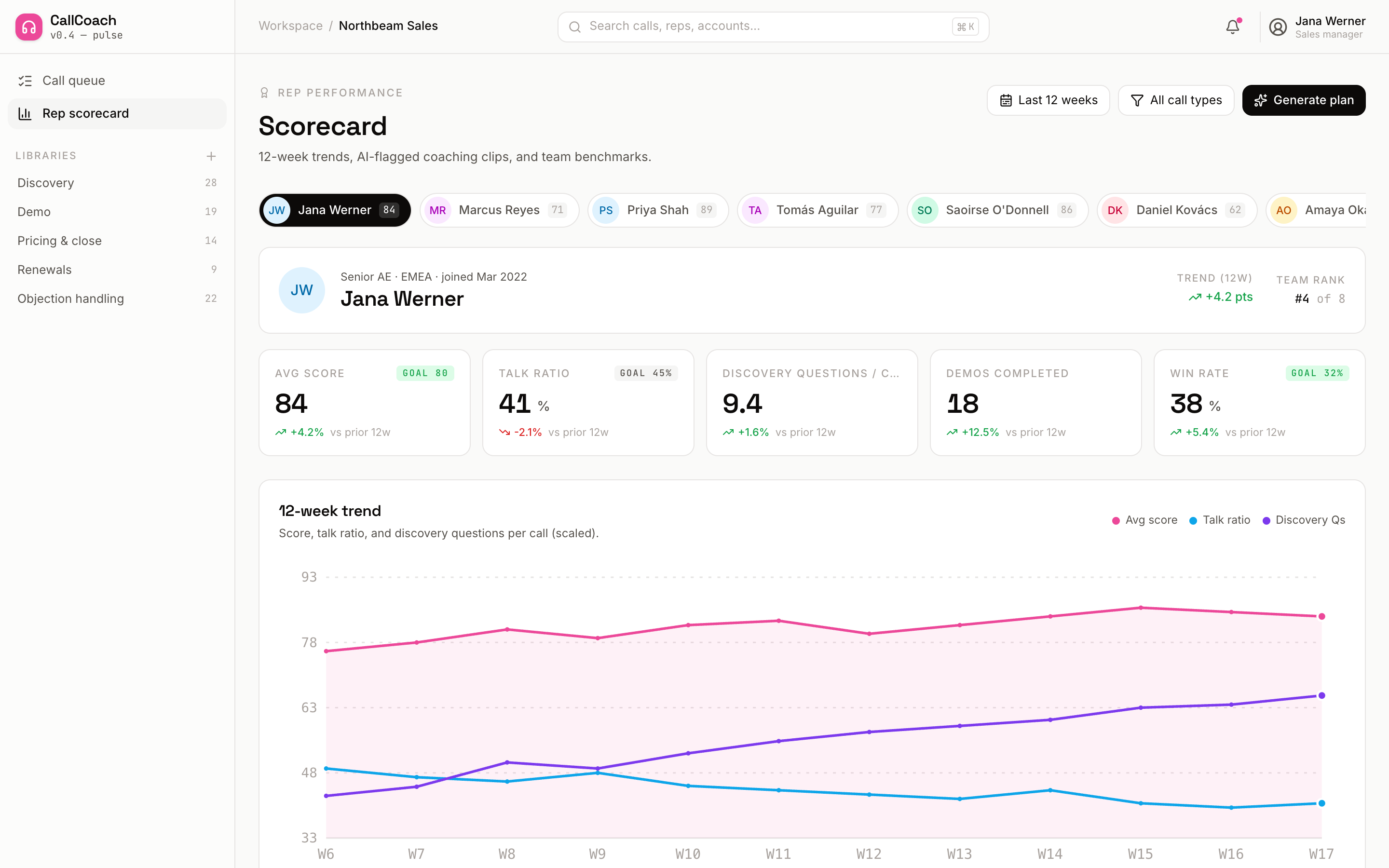Click the ⌘K shortcut badge in search
This screenshot has width=1389, height=868.
[966, 27]
